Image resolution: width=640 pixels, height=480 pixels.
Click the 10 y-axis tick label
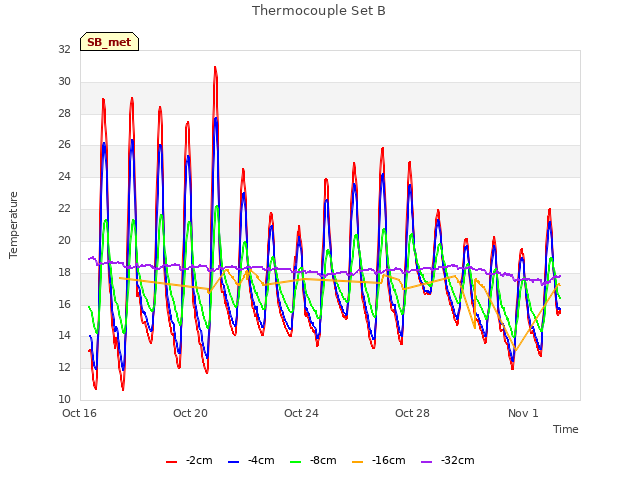click(64, 399)
